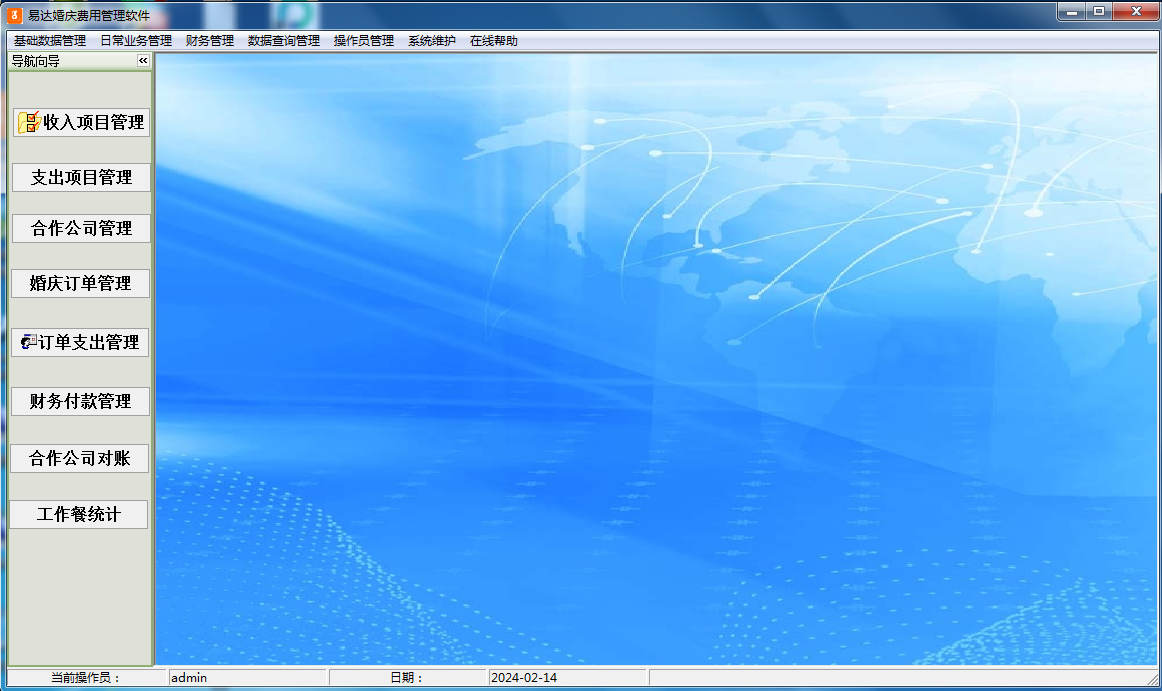Collapse the 导航向导 panel with chevron
1162x691 pixels.
pyautogui.click(x=143, y=61)
